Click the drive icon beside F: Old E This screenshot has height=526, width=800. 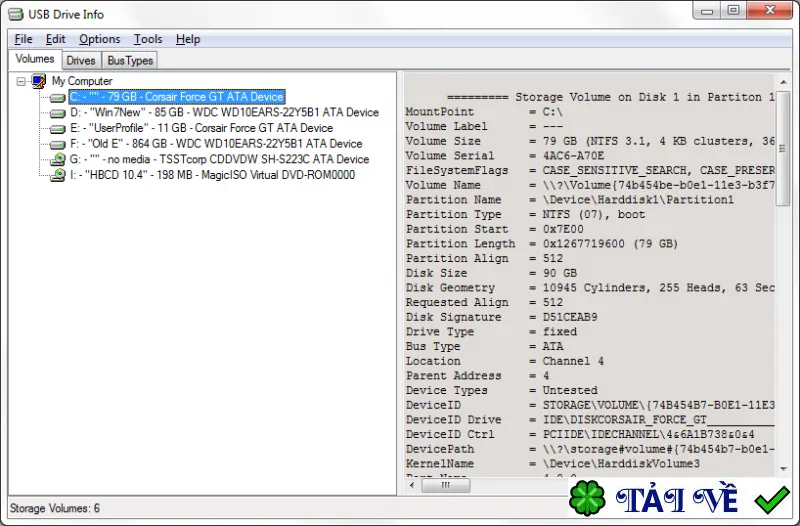(57, 144)
